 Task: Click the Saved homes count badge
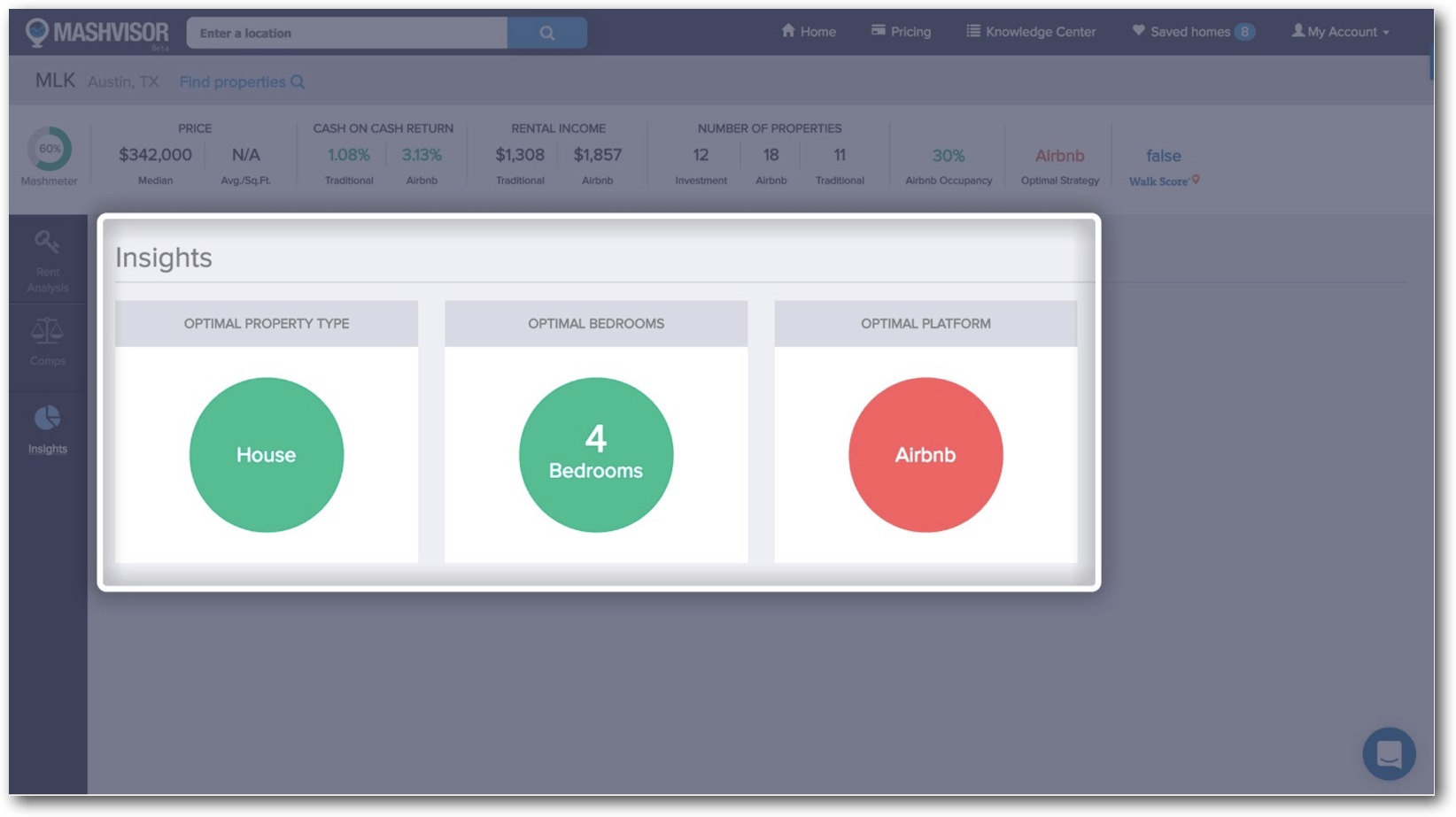[x=1244, y=32]
